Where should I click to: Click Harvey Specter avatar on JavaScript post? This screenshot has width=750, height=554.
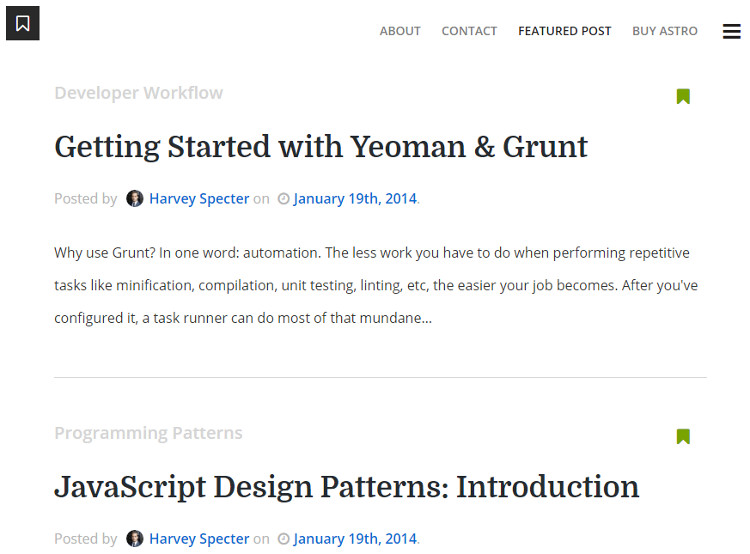(135, 539)
